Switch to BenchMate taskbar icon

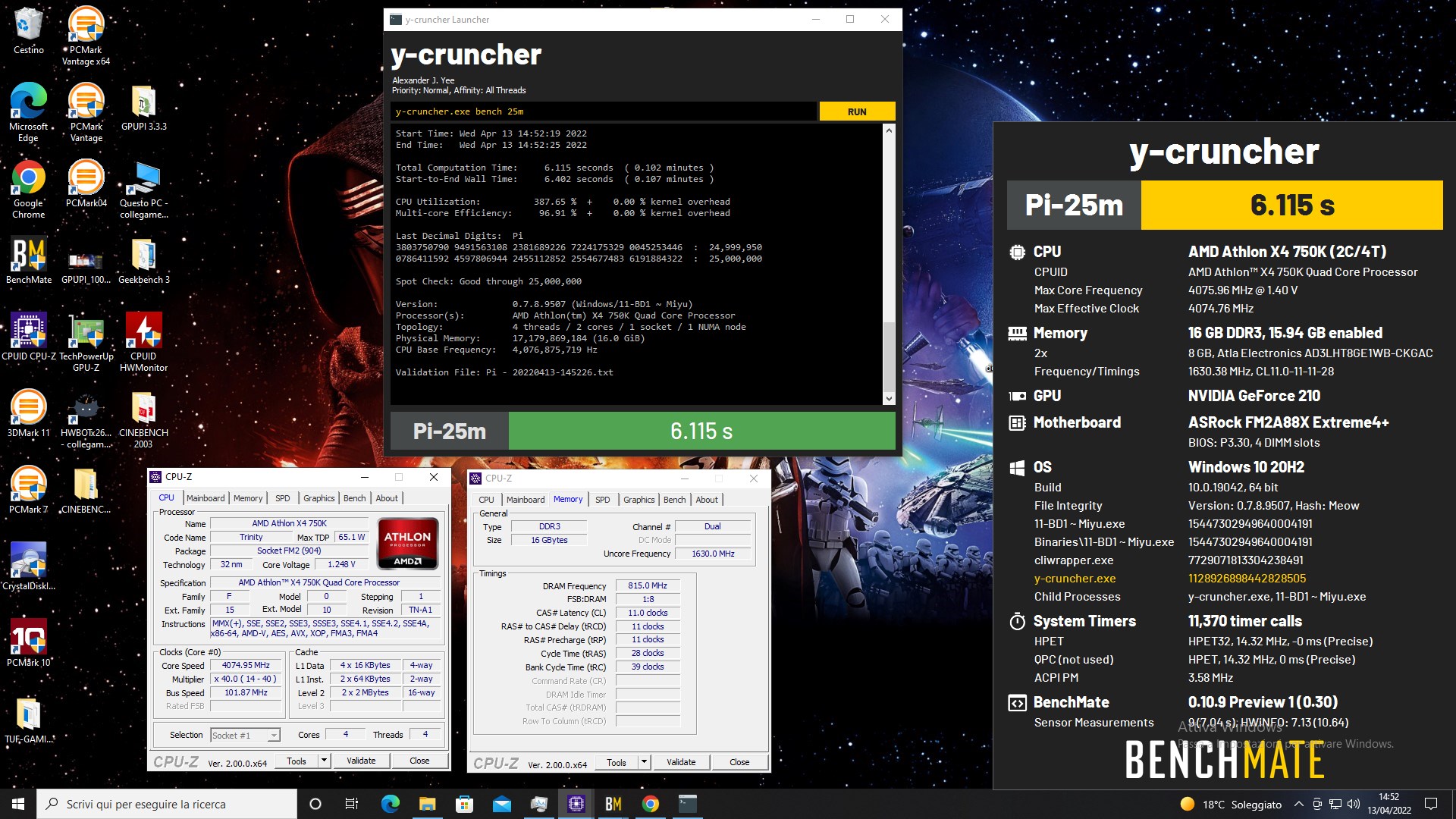coord(613,804)
